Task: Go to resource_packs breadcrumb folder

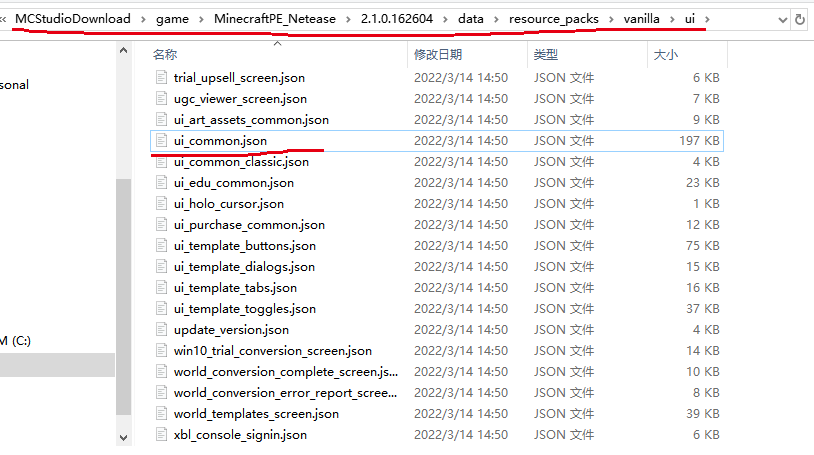Action: coord(553,19)
